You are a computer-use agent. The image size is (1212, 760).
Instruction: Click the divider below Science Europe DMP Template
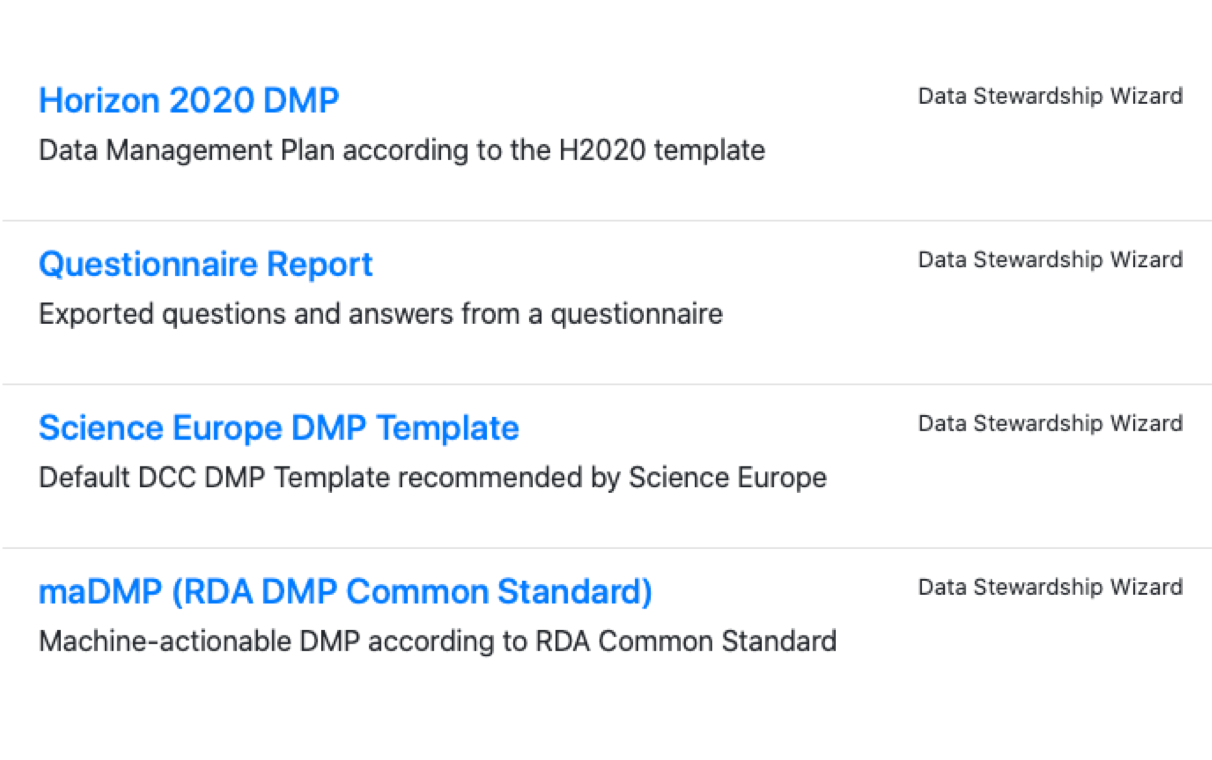[600, 546]
